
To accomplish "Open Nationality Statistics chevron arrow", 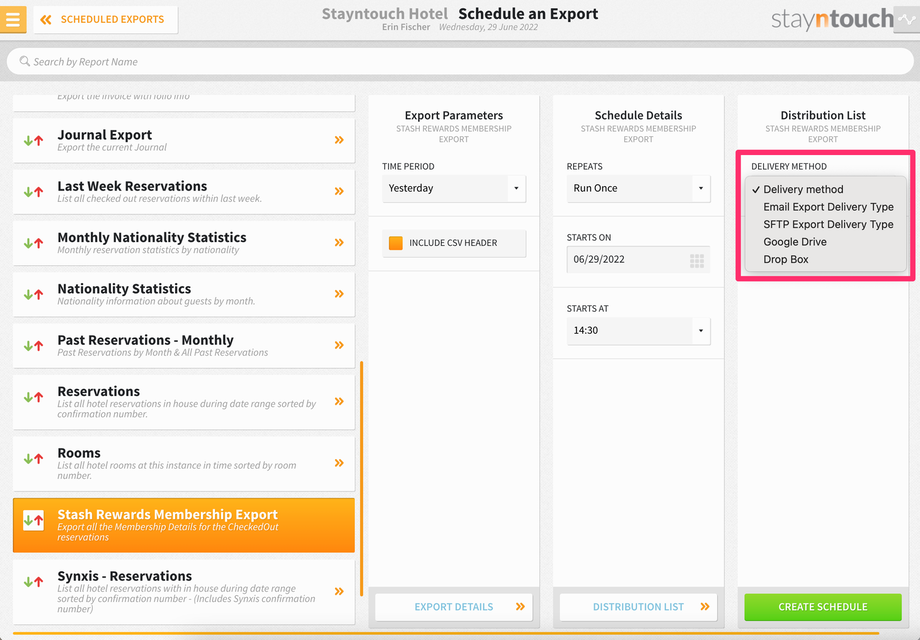I will tap(339, 294).
